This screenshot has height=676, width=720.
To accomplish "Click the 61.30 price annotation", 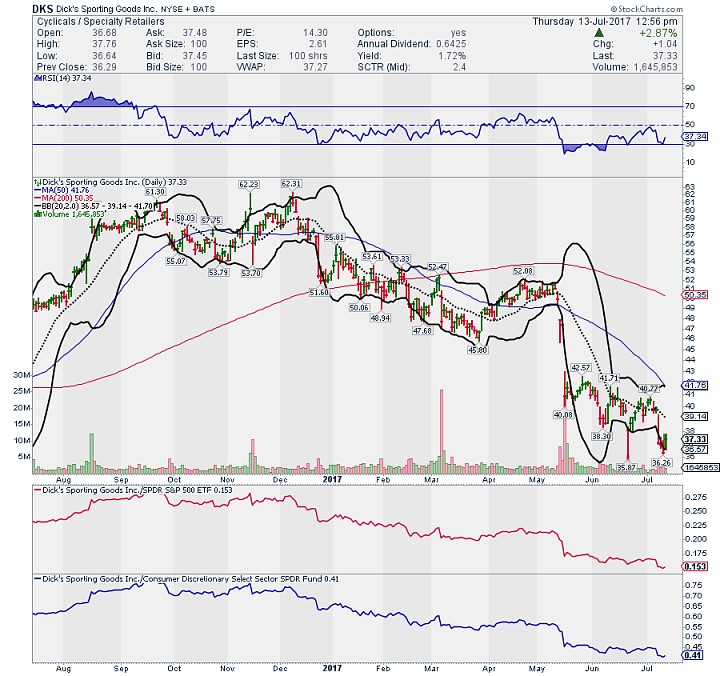I will tap(155, 192).
